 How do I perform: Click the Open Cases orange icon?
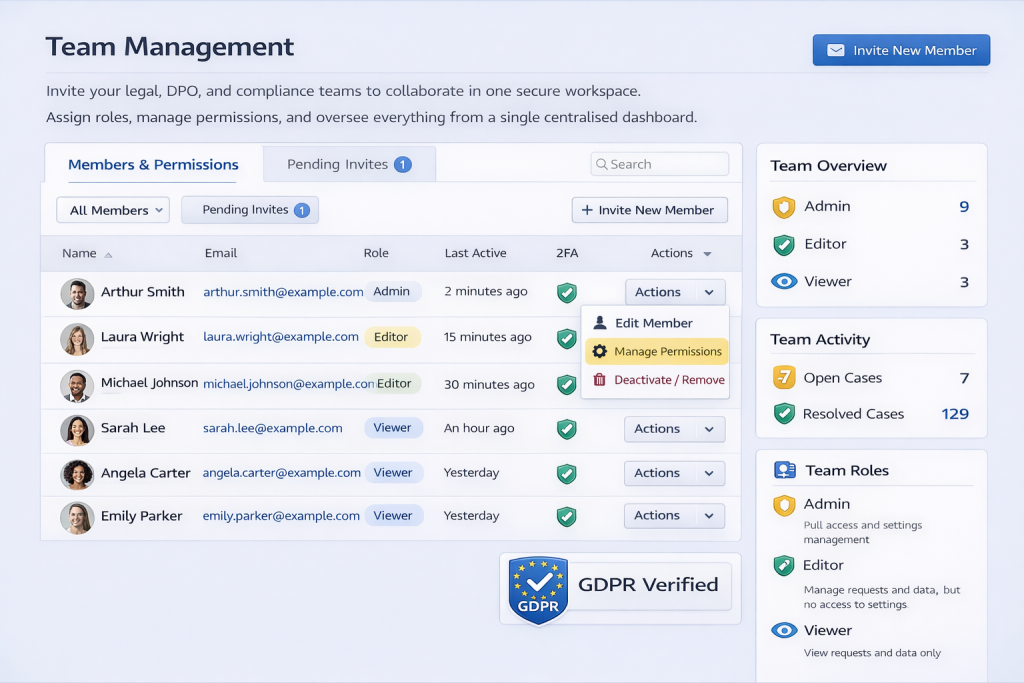pyautogui.click(x=784, y=378)
